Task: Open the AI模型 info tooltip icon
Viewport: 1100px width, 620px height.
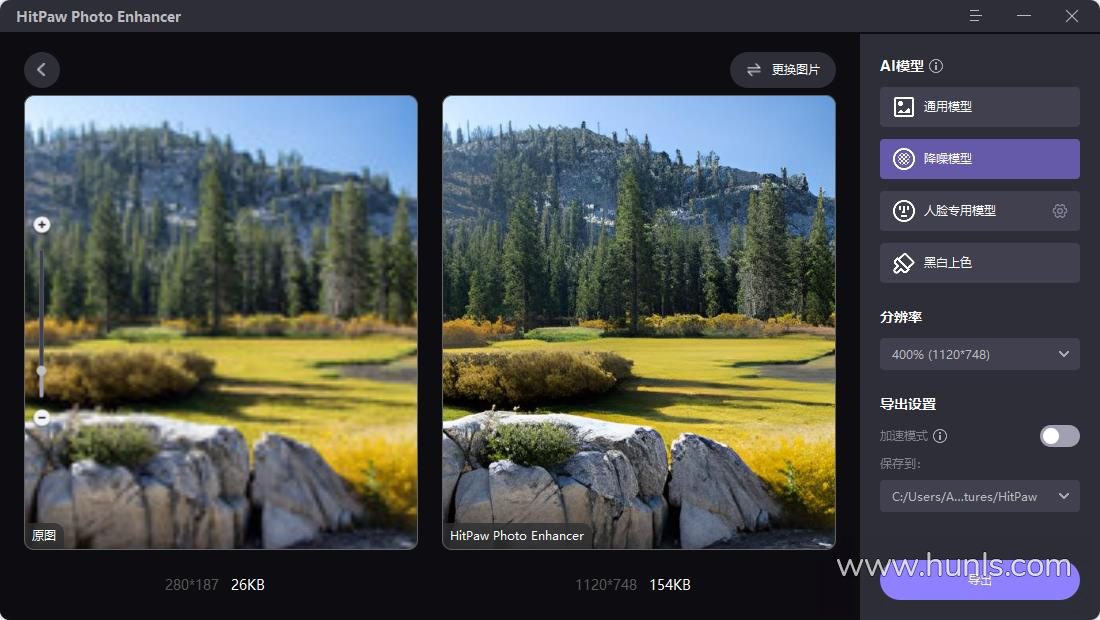Action: [x=936, y=66]
